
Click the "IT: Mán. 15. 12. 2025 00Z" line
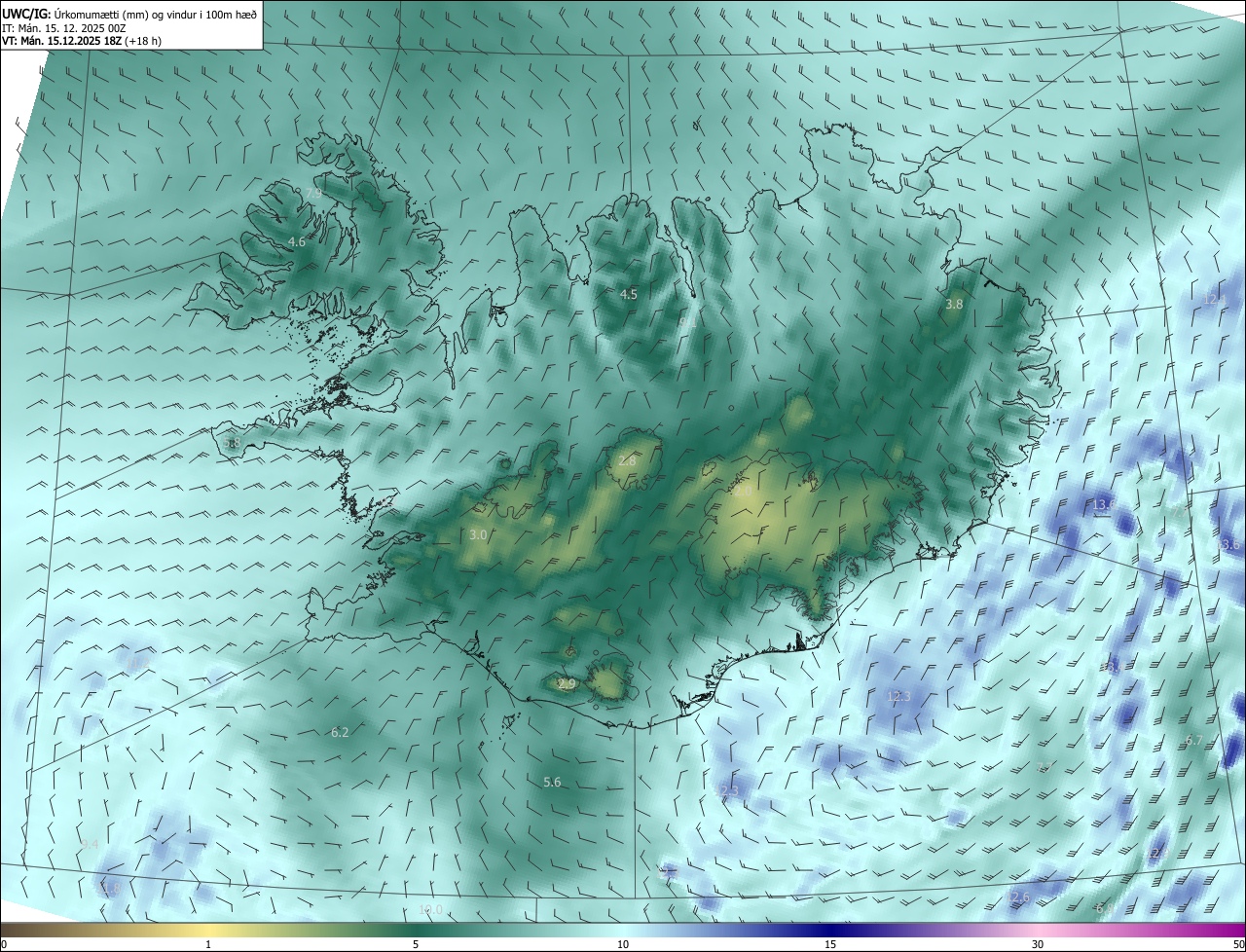[62, 27]
